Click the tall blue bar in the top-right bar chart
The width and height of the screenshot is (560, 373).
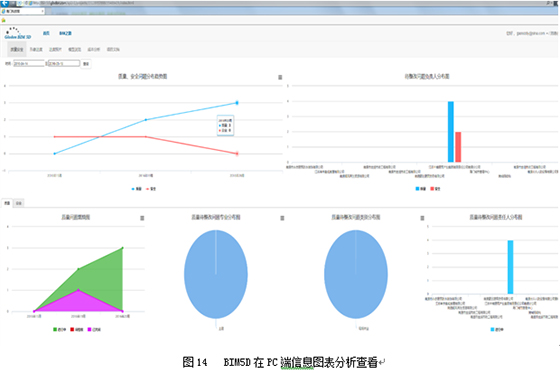click(451, 132)
